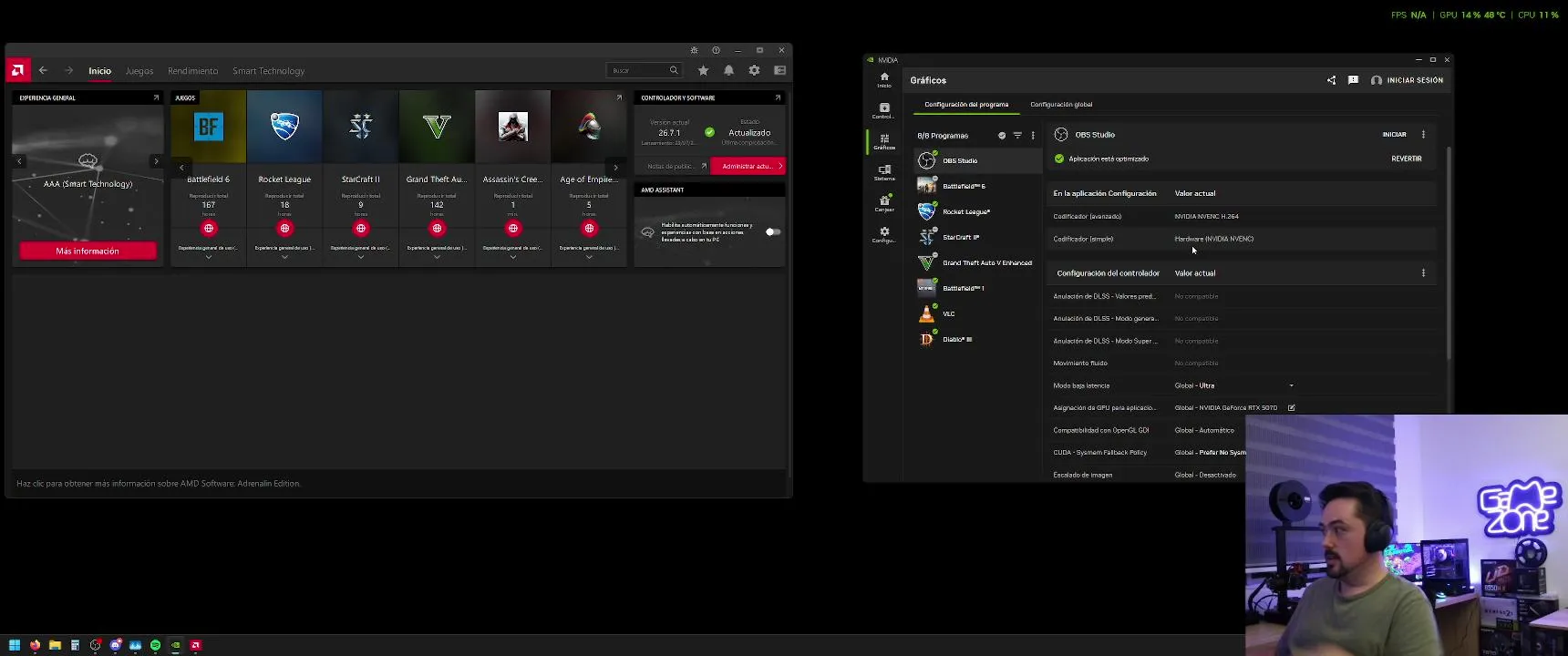Go back in AMD Software navigation
This screenshot has height=656, width=1568.
43,70
